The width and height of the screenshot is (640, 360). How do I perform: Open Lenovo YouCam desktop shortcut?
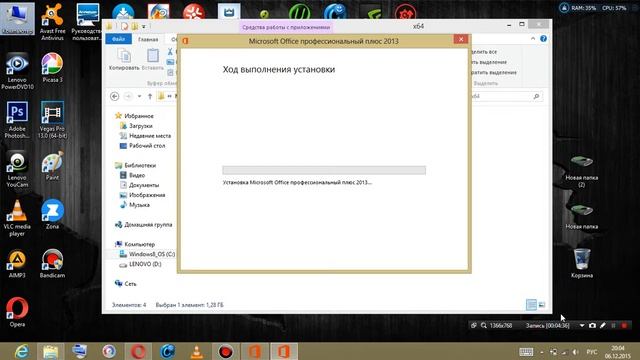(x=17, y=169)
